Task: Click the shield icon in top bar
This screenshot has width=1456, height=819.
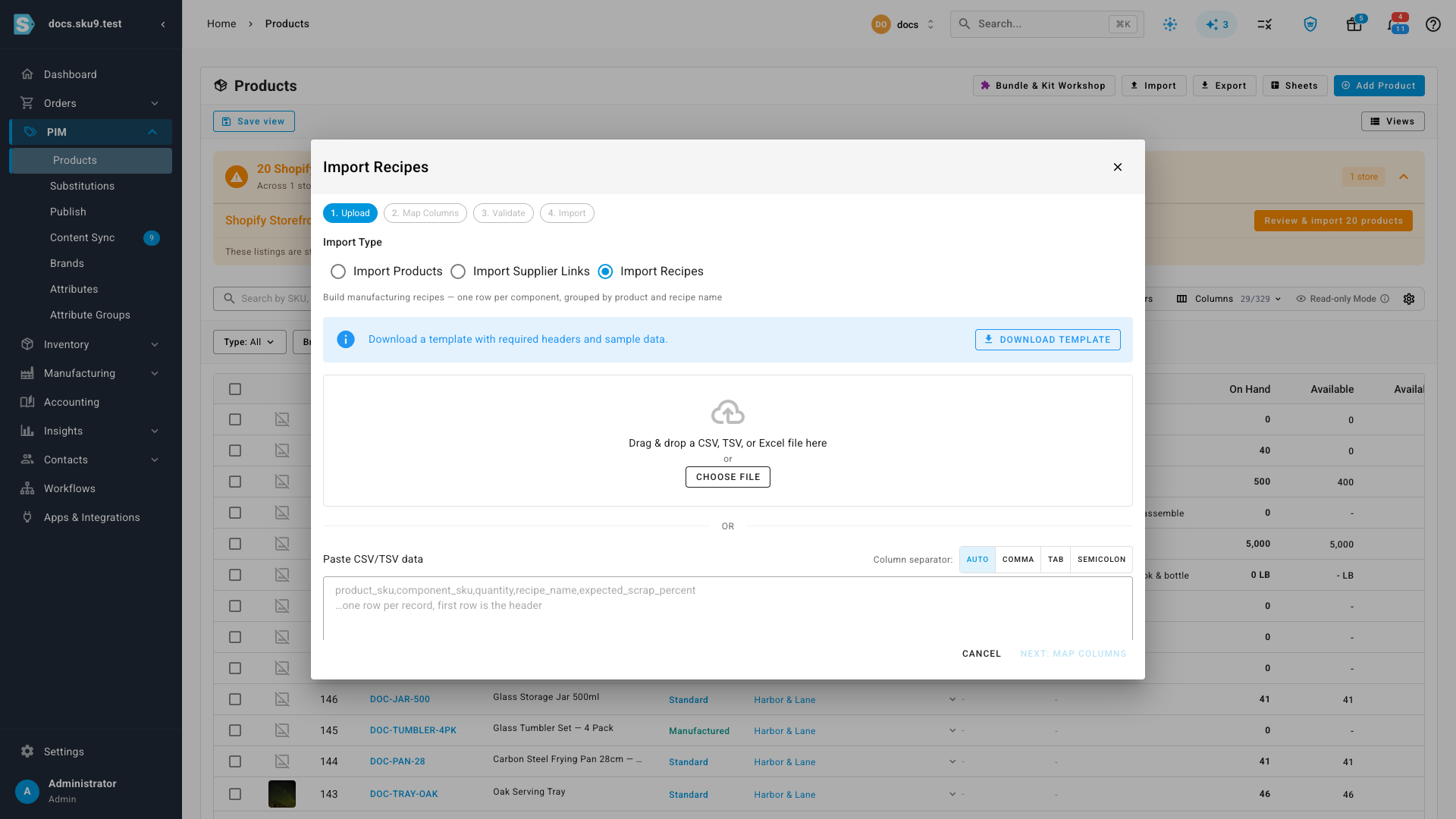Action: 1310,24
